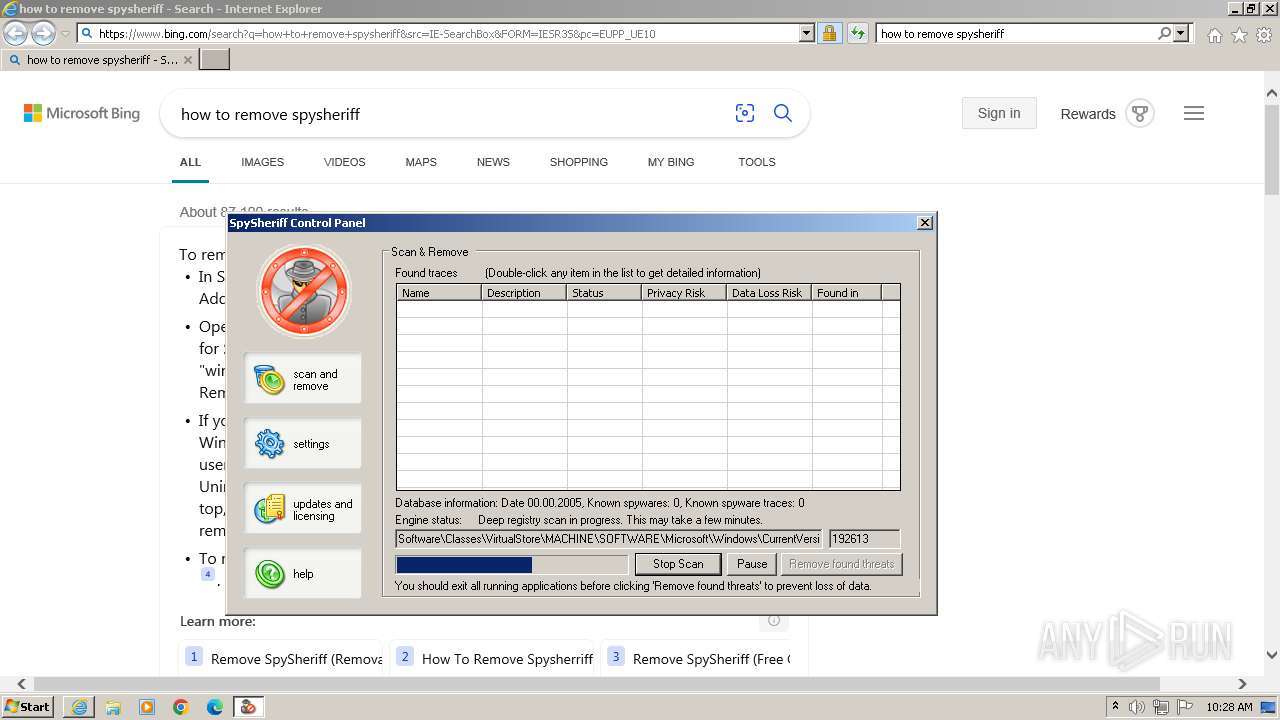This screenshot has height=720, width=1280.
Task: Open File Explorer taskbar icon
Action: 113,707
